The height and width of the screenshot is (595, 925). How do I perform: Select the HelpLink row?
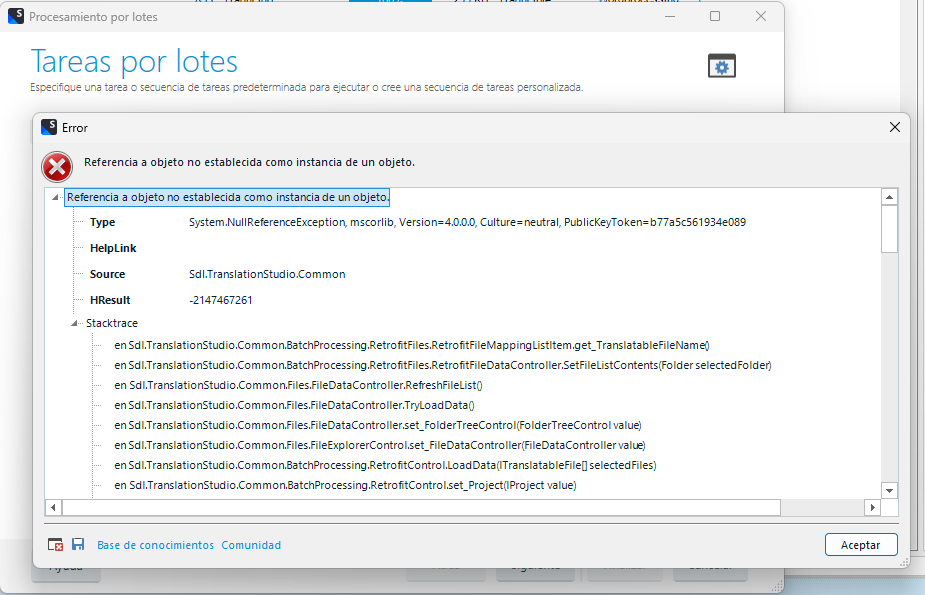pos(113,248)
